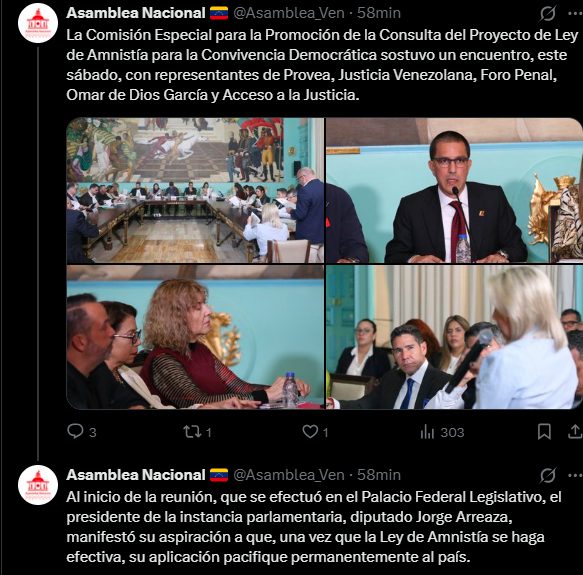
Task: Repost the first Asamblea Nacional tweet
Action: (192, 431)
